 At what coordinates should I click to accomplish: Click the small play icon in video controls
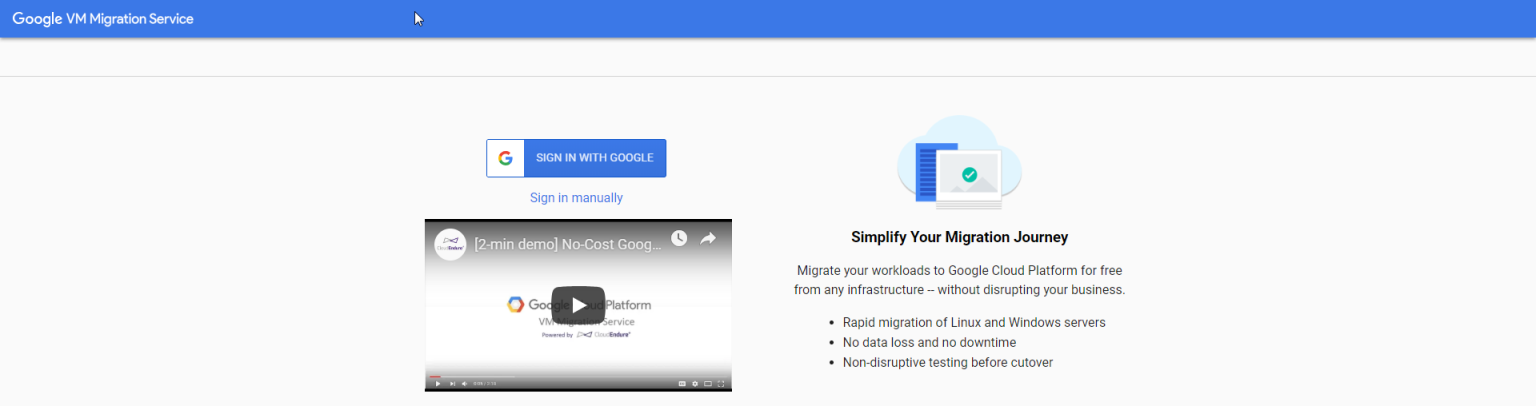point(438,384)
